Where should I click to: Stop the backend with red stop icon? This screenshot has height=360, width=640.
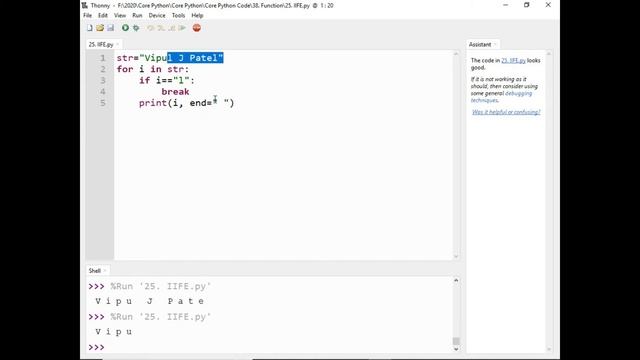pyautogui.click(x=197, y=28)
